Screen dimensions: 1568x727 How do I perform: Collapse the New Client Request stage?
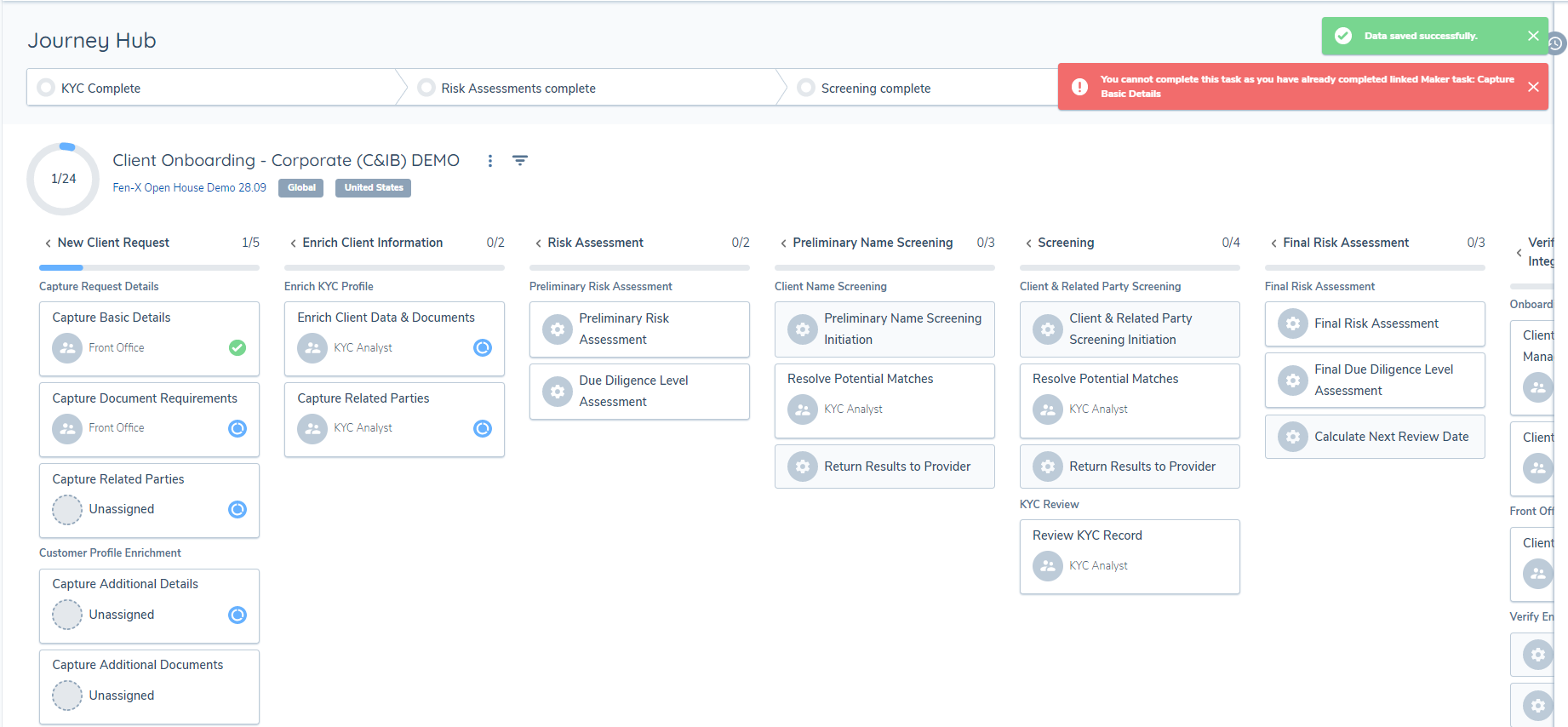(48, 243)
